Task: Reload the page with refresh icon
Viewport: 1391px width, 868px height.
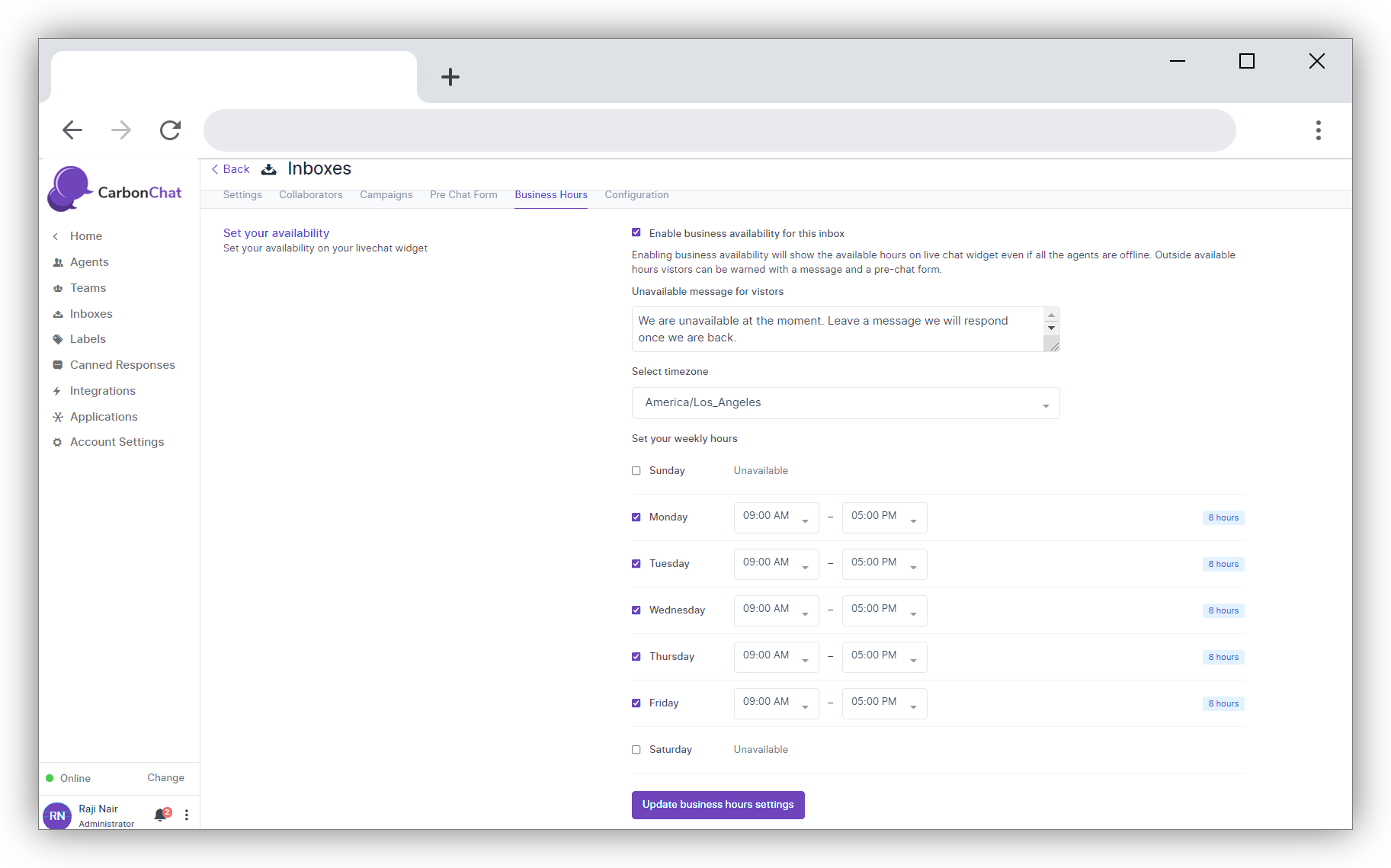Action: [170, 130]
